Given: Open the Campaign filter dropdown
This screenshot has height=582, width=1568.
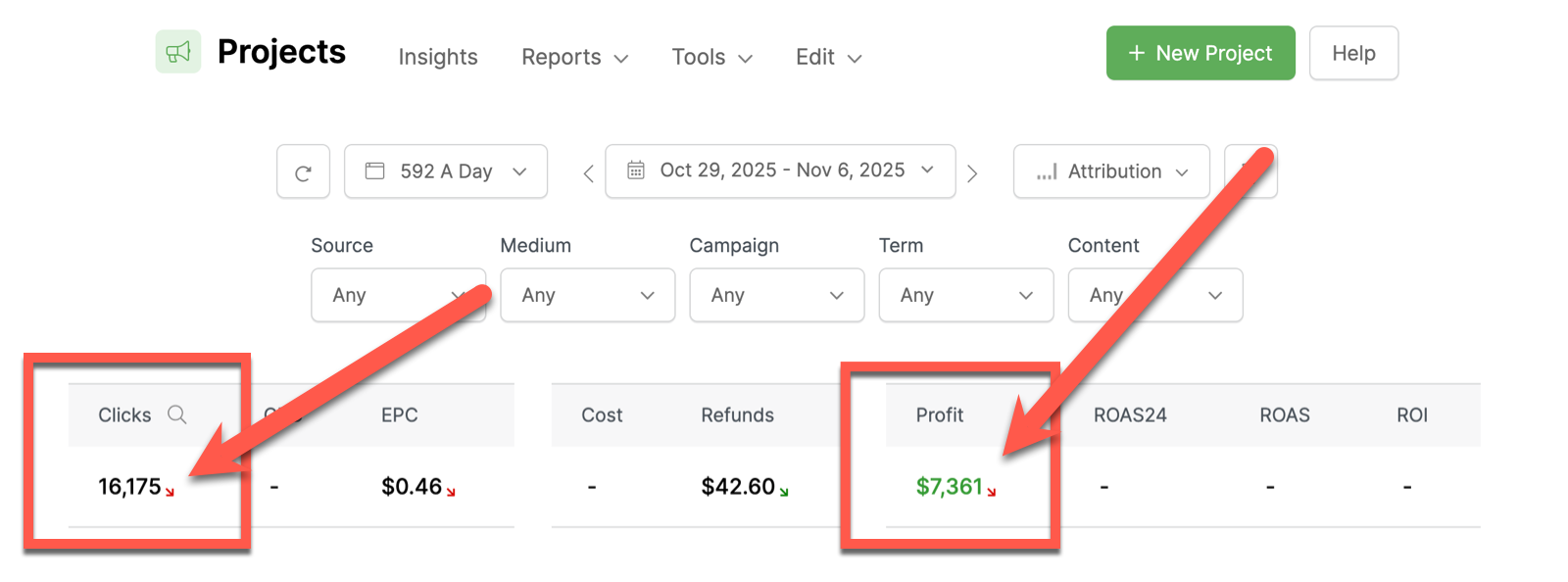Looking at the screenshot, I should [776, 295].
